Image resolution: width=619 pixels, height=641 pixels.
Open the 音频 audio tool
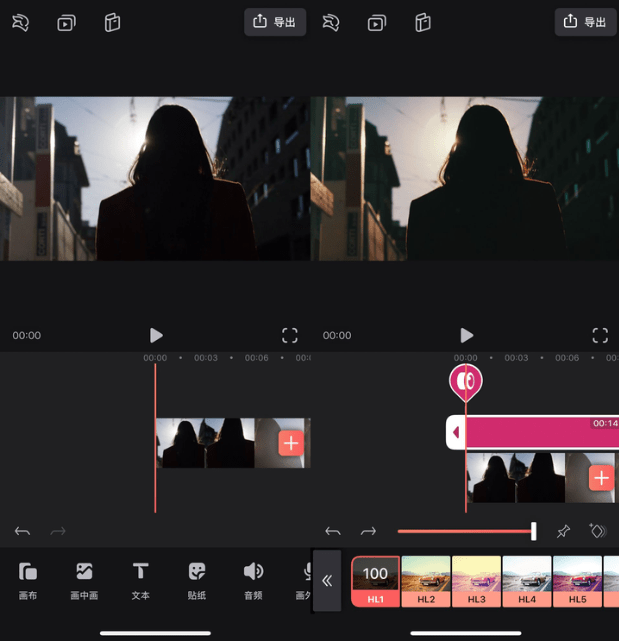pyautogui.click(x=253, y=579)
